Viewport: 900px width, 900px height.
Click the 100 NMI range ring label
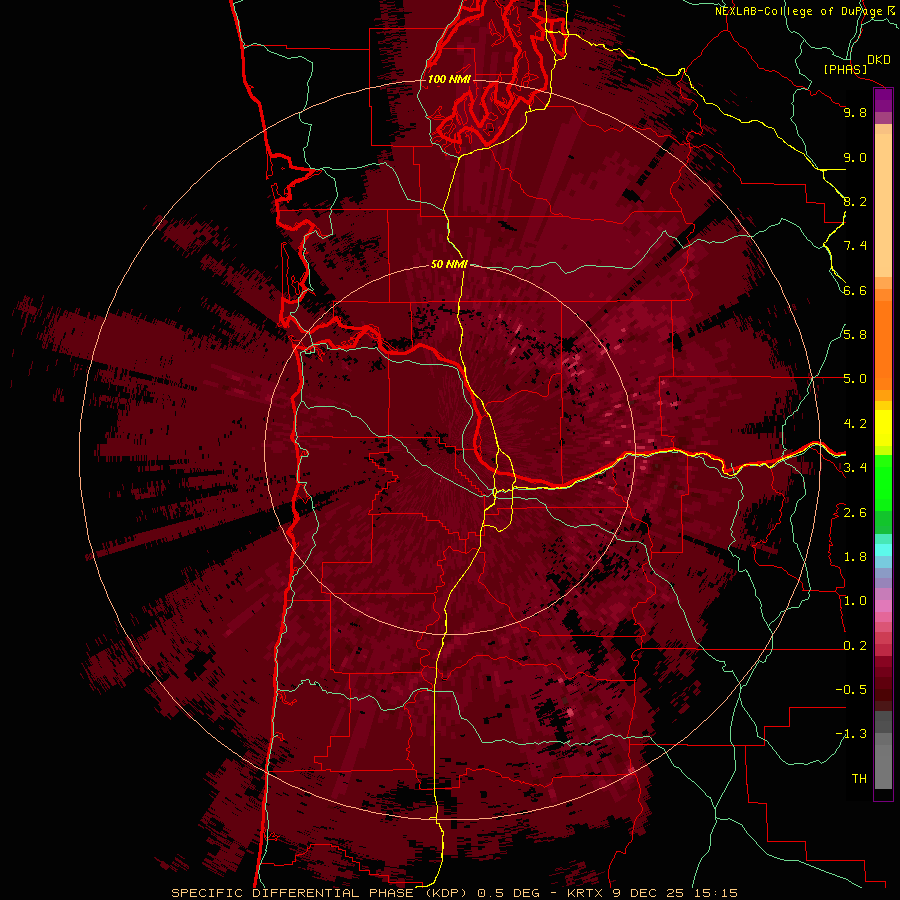pyautogui.click(x=449, y=79)
